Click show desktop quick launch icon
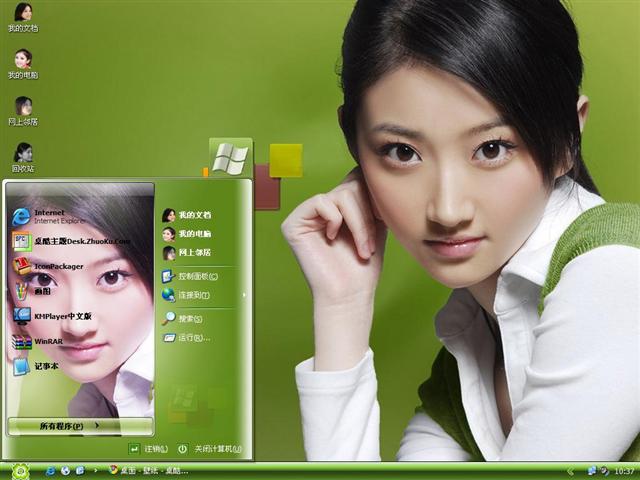 coord(80,471)
